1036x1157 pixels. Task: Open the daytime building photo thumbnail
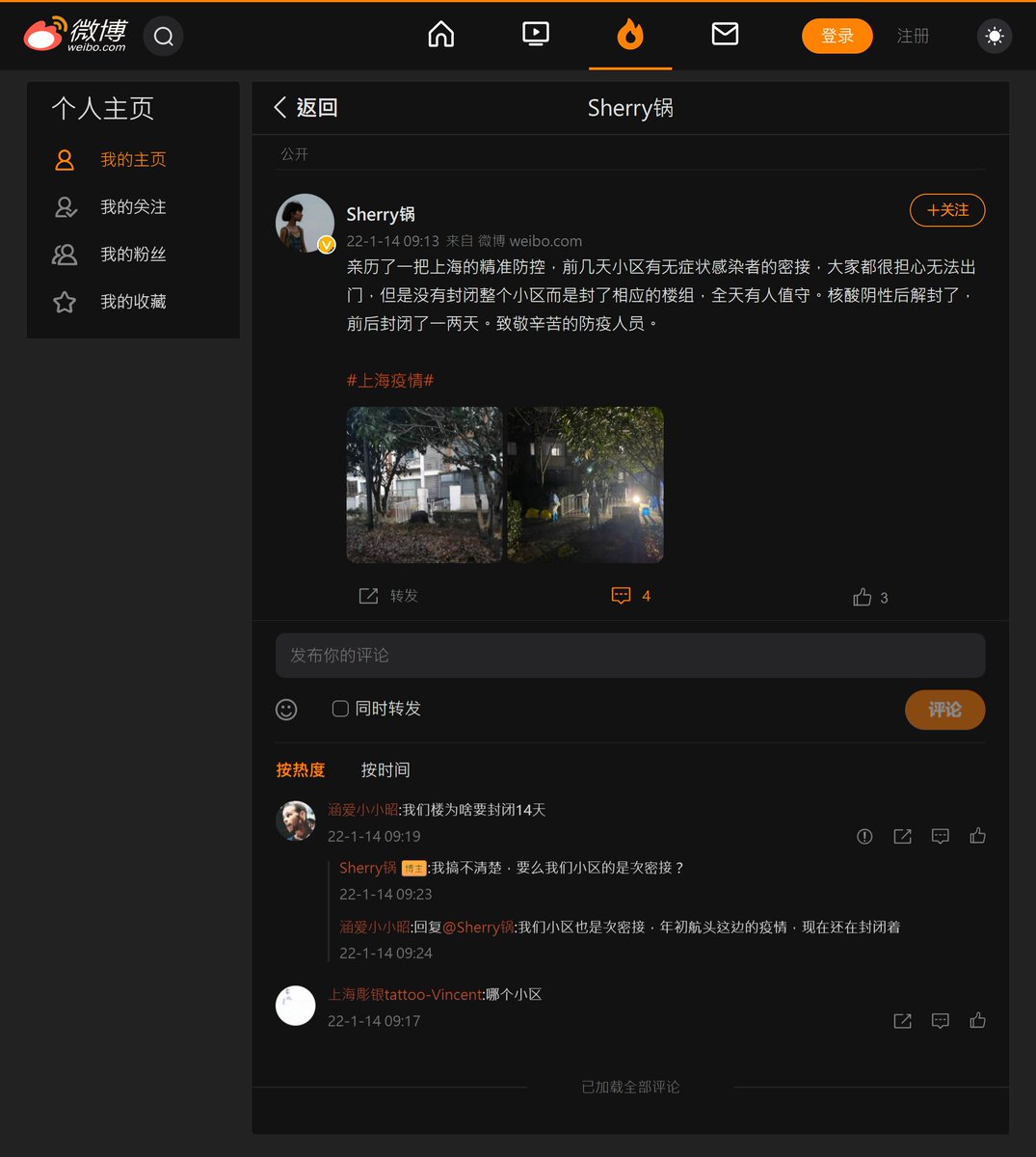[424, 485]
